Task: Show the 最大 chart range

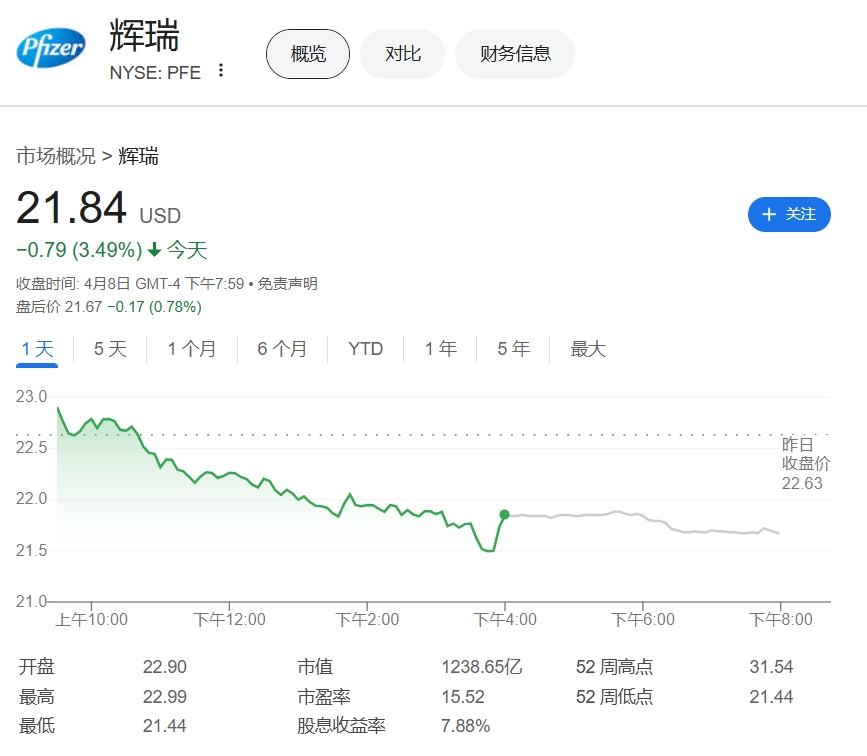Action: (588, 349)
